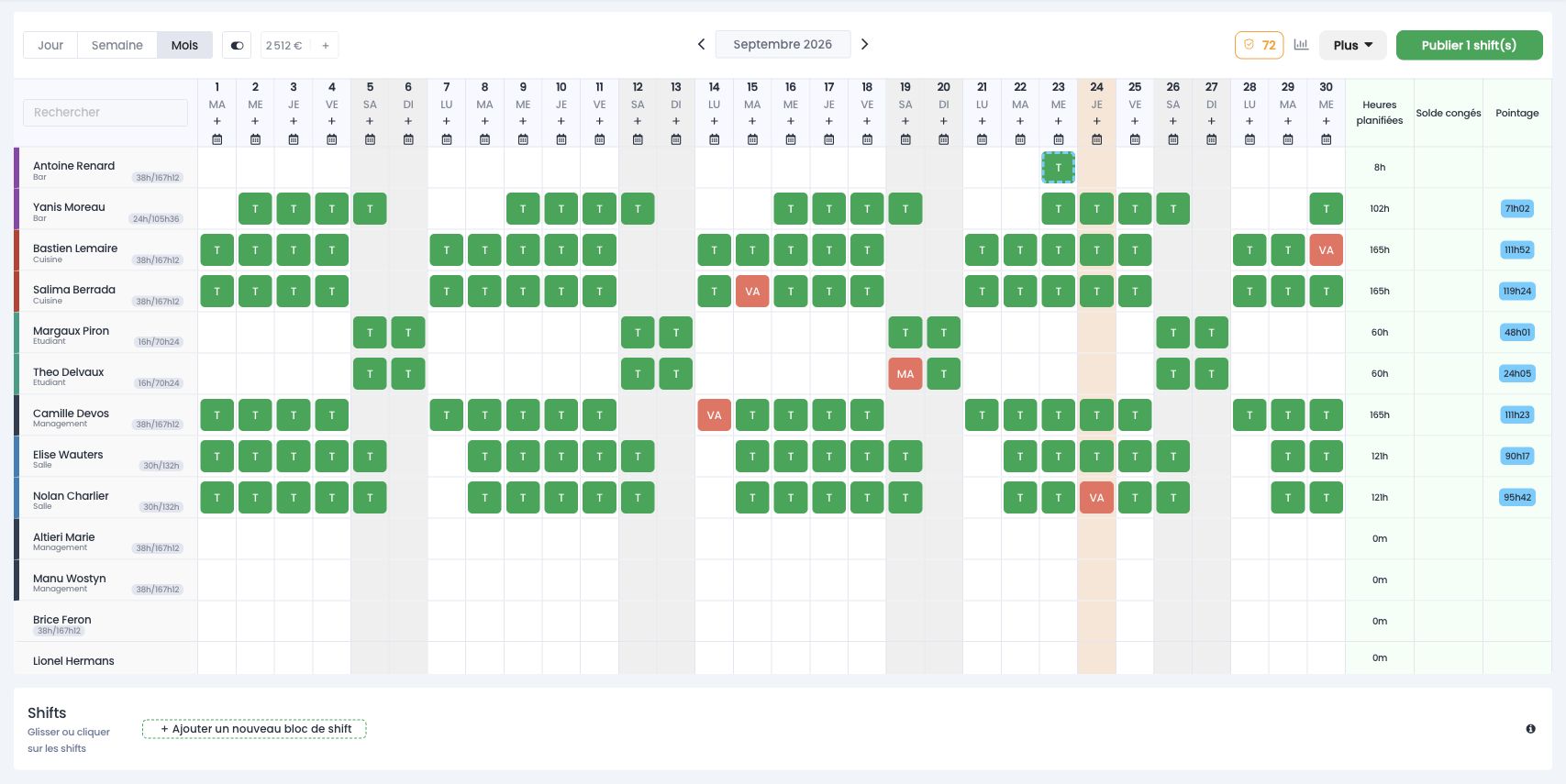Click the info icon in the Shifts panel
The width and height of the screenshot is (1566, 784).
coord(1530,729)
